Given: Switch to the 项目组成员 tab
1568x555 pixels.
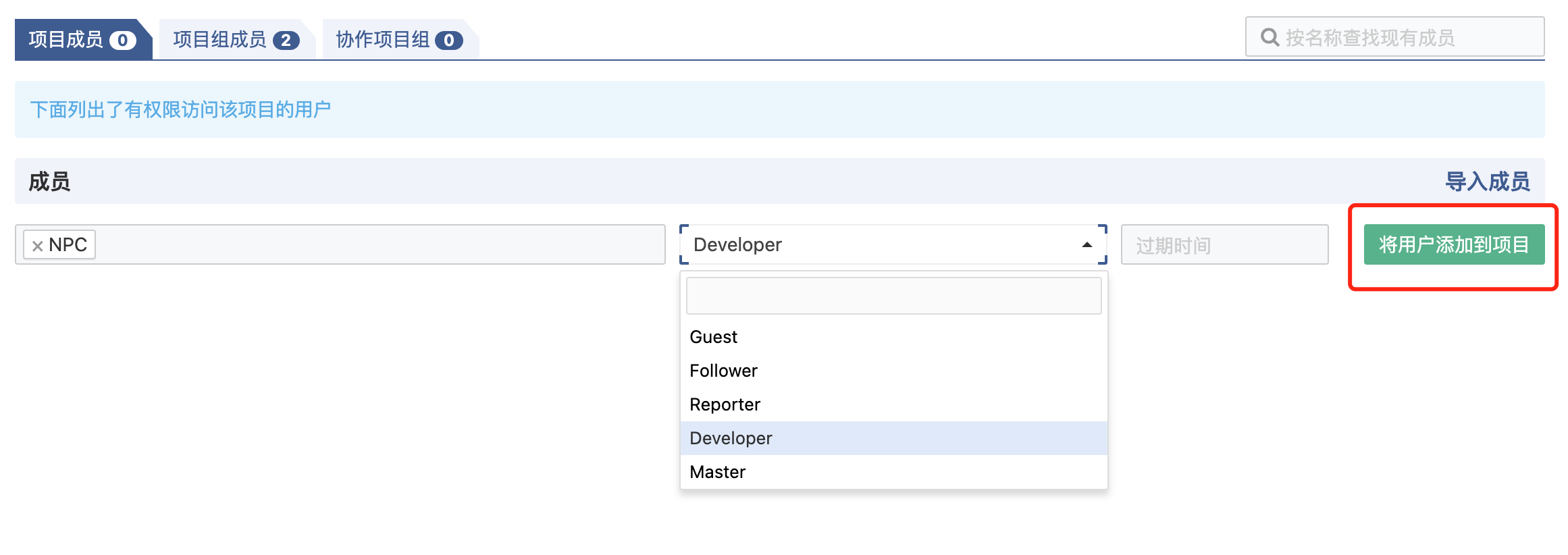Looking at the screenshot, I should 220,40.
